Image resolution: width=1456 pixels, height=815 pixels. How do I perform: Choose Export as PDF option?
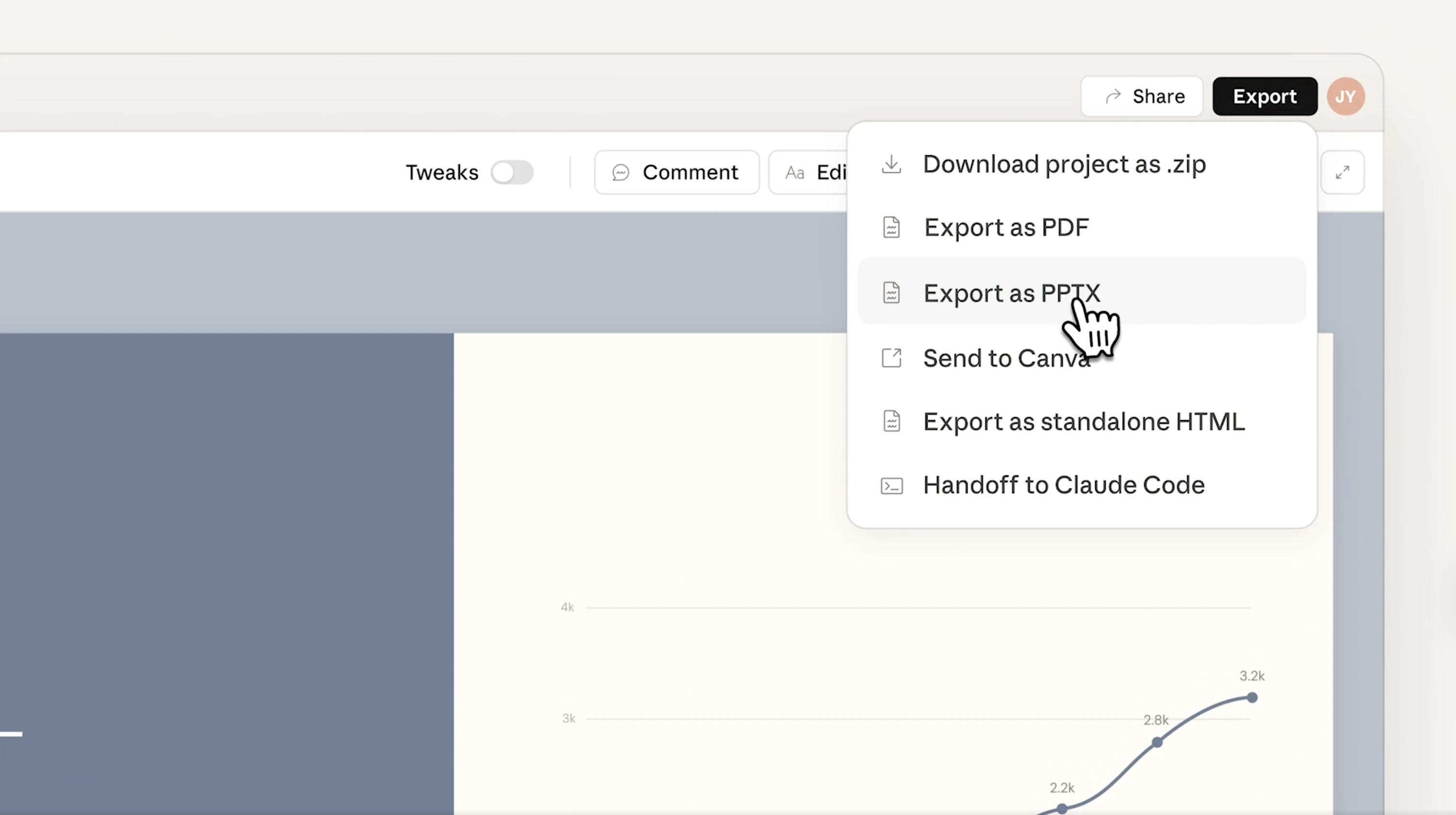[x=1005, y=228]
